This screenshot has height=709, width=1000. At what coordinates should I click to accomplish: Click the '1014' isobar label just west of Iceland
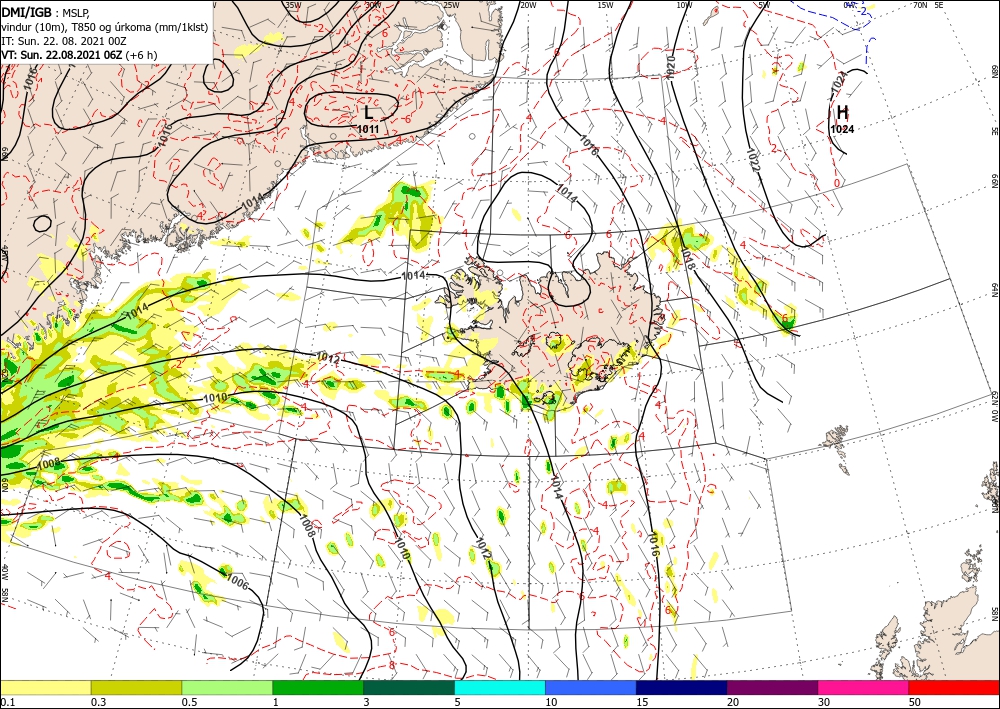tap(413, 275)
